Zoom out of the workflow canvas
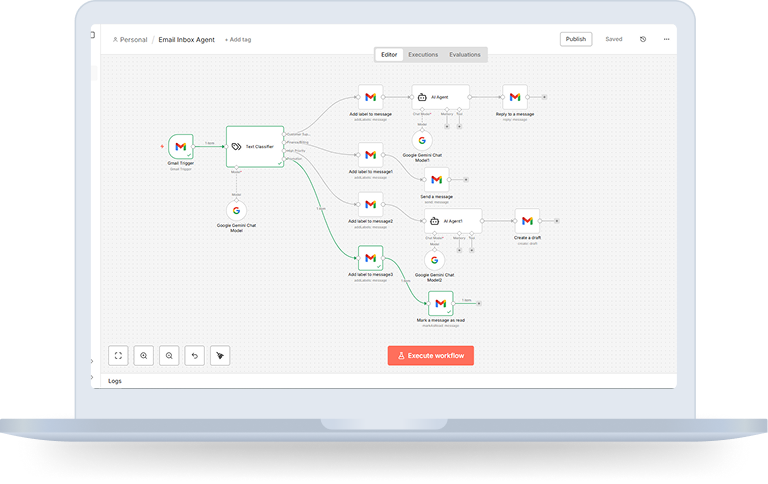The height and width of the screenshot is (484, 768). tap(170, 355)
